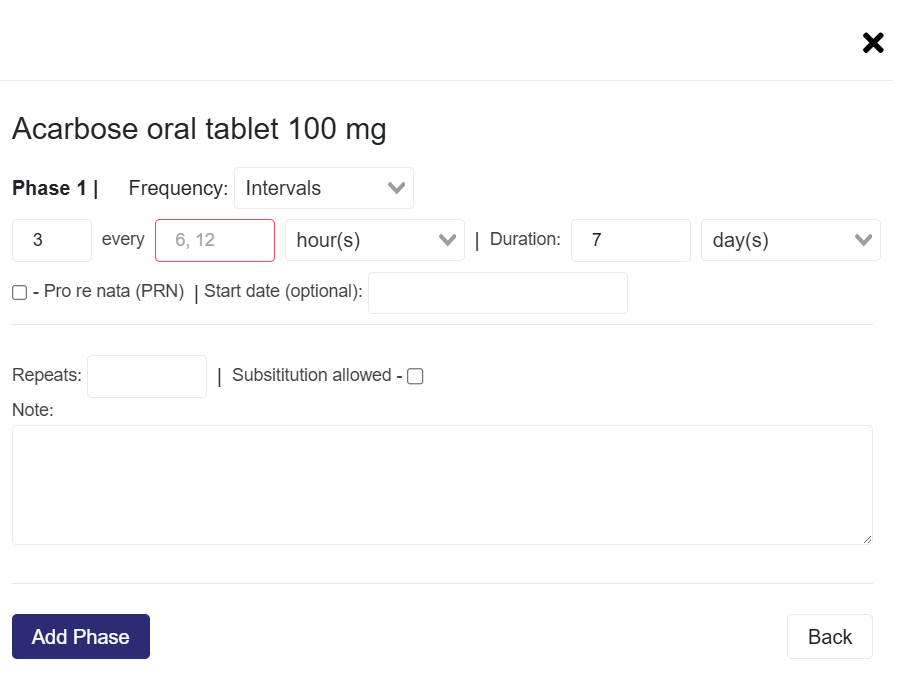Open the day(s) duration unit dropdown
This screenshot has height=700, width=909.
pyautogui.click(x=790, y=241)
